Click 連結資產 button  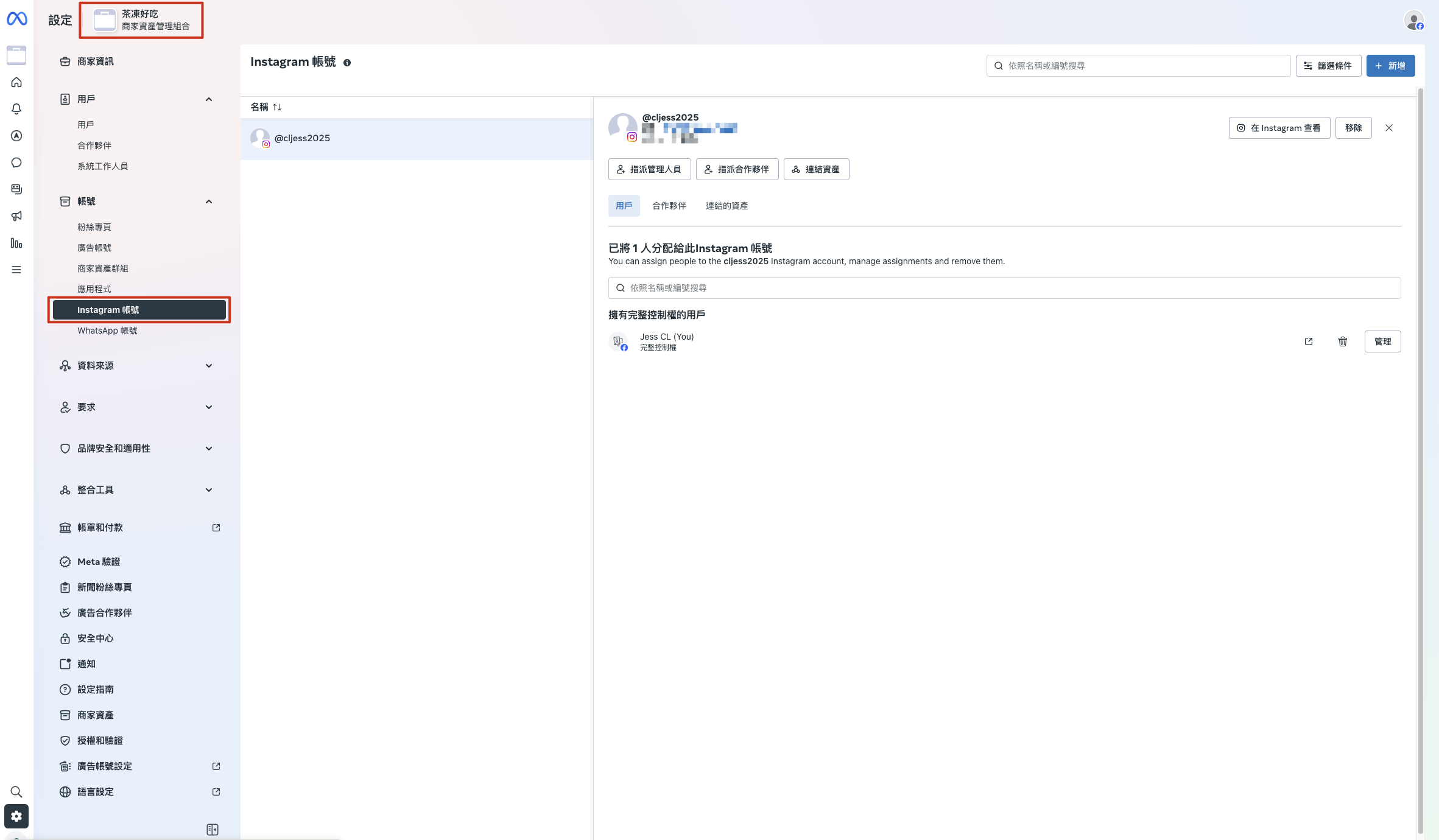pos(816,169)
